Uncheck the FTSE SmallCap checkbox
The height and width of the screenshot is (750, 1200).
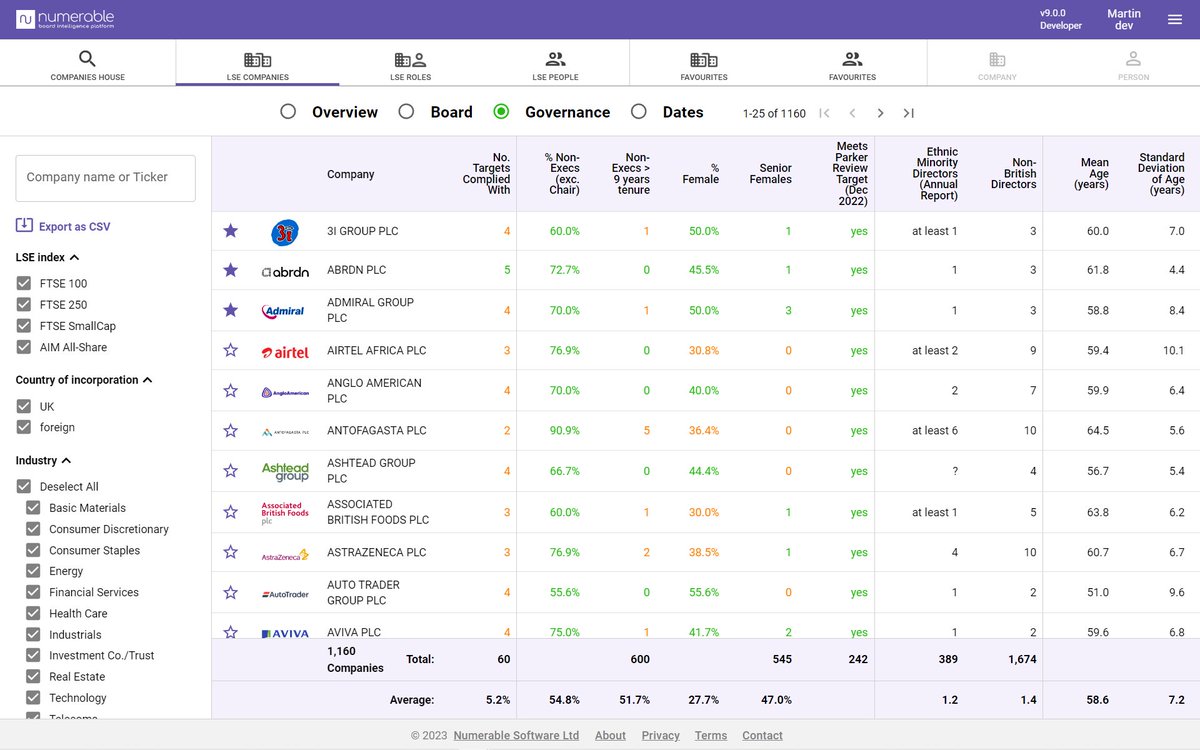pos(24,326)
